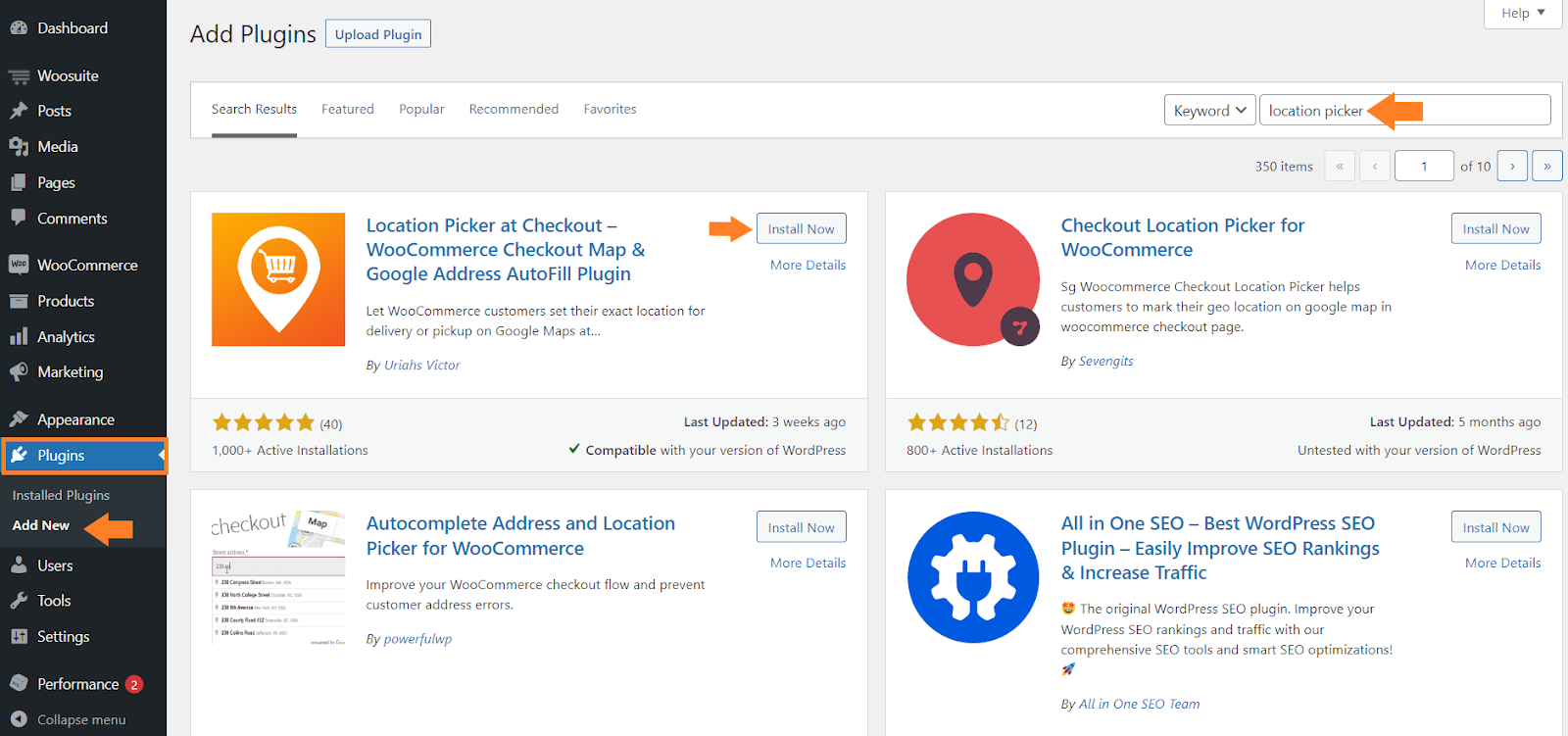Open the Keyword search type dropdown
The image size is (1568, 736).
pos(1209,110)
